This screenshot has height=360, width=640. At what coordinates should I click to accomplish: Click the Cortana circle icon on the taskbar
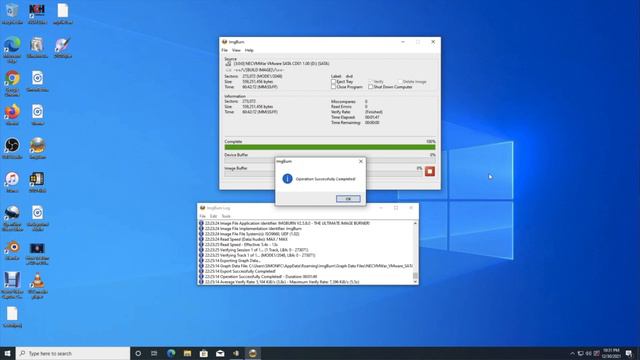(x=138, y=353)
